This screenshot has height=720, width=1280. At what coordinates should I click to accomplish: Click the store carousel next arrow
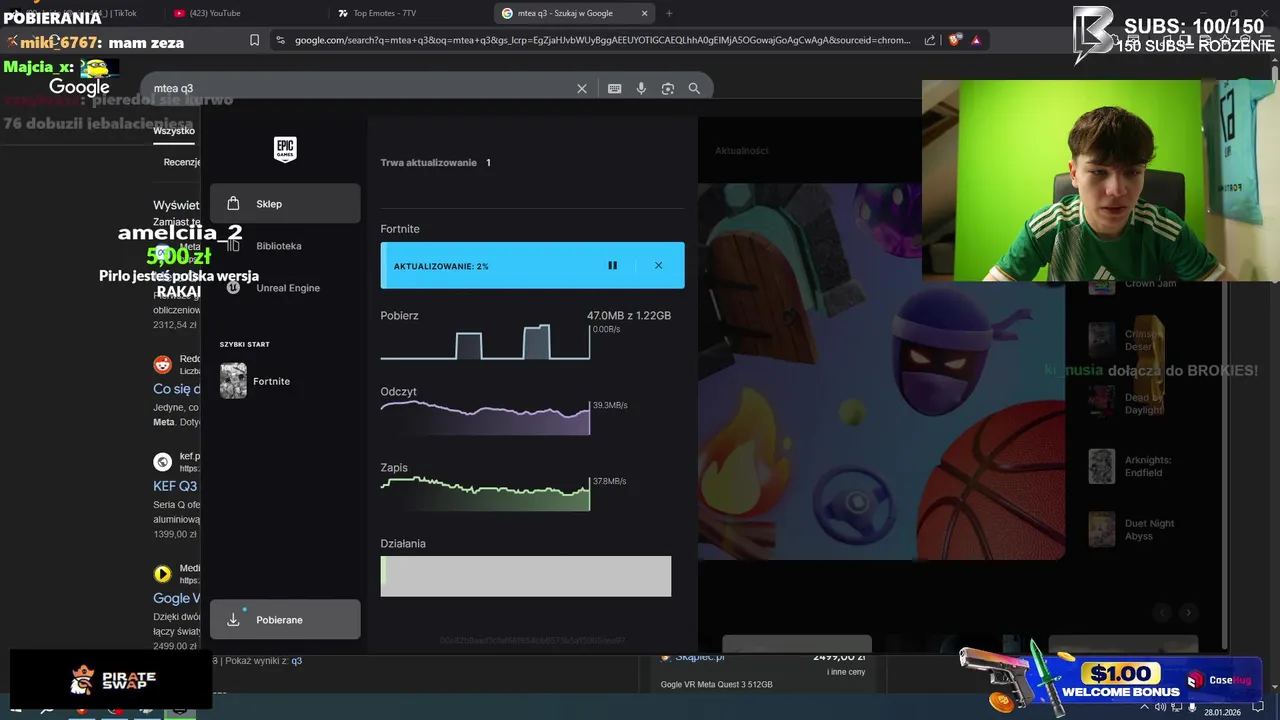tap(1188, 612)
